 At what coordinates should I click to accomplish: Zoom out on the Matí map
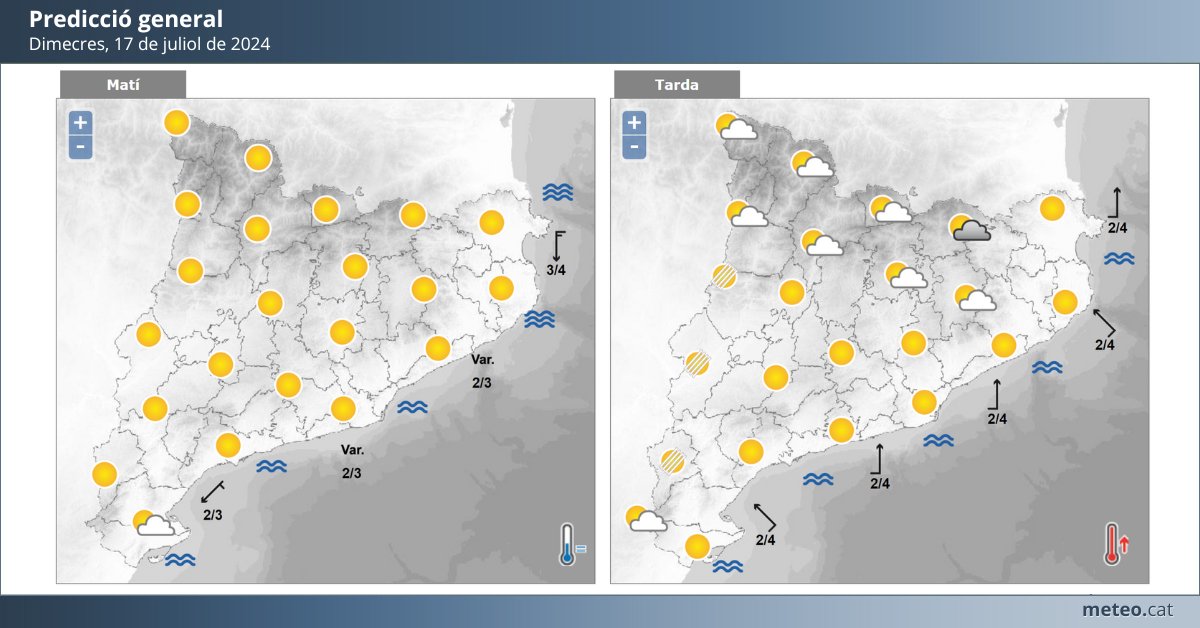[x=81, y=148]
